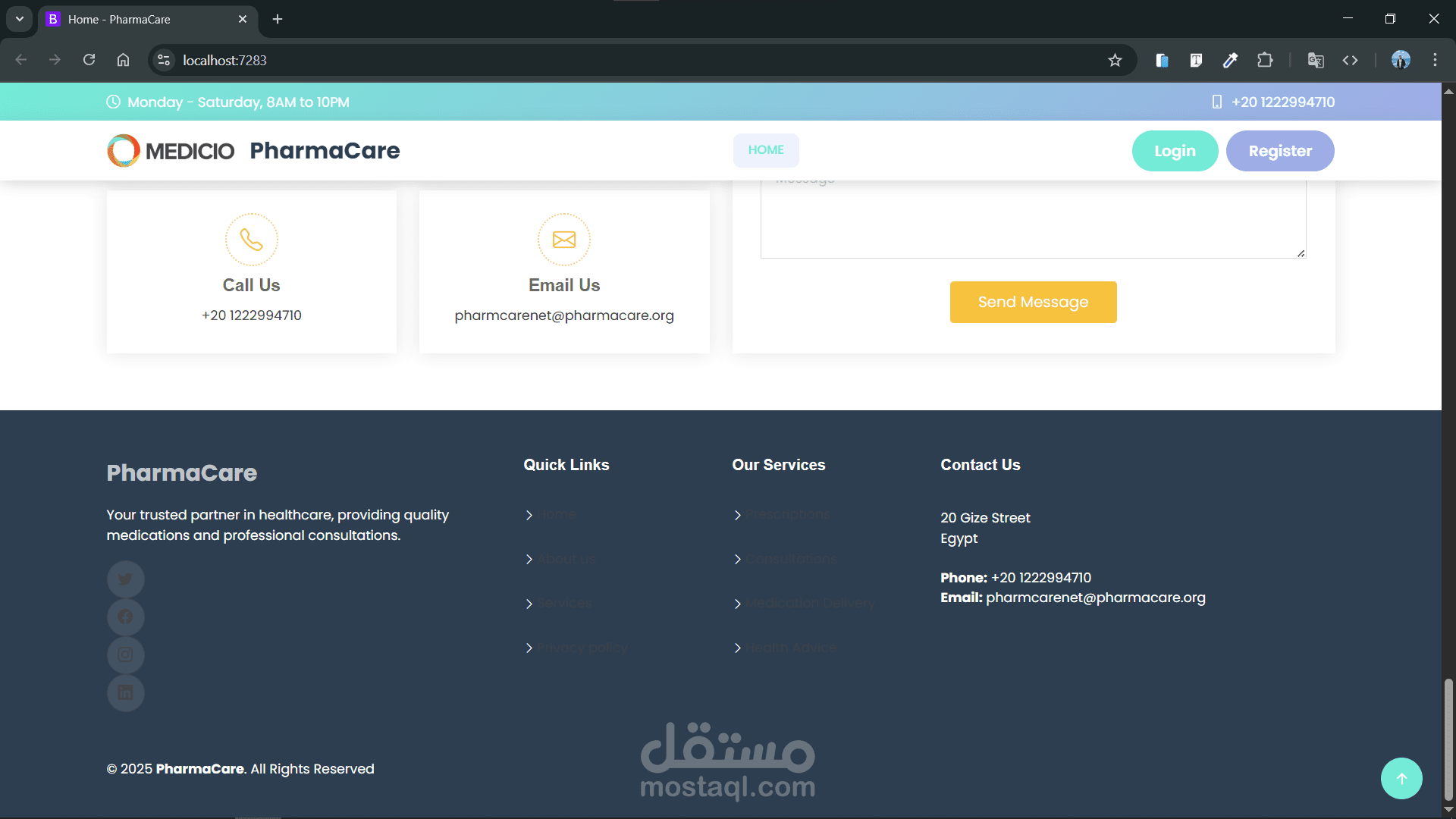
Task: Open the Facebook social icon in footer
Action: coord(125,617)
